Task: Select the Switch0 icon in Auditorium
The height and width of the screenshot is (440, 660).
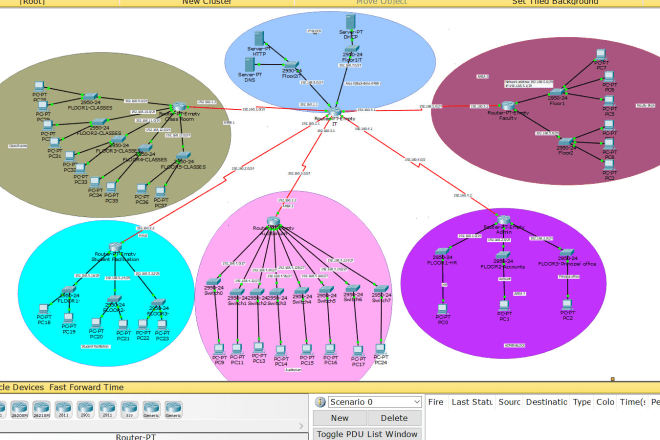Action: [x=213, y=282]
